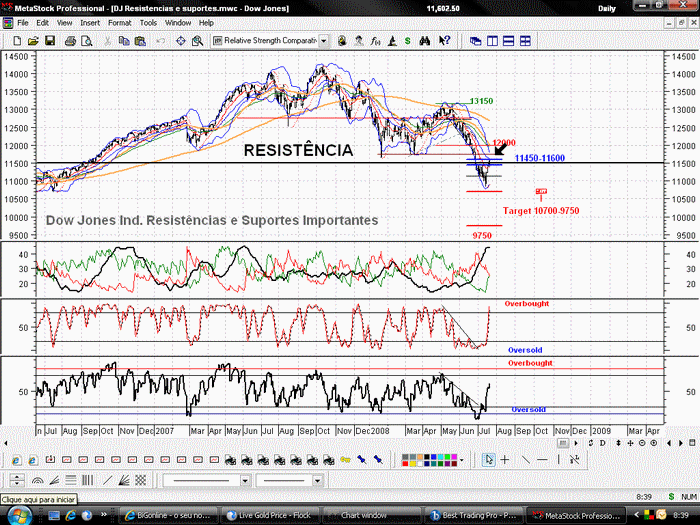Cascade windows using the cascade icon
The image size is (700, 525).
(x=475, y=41)
